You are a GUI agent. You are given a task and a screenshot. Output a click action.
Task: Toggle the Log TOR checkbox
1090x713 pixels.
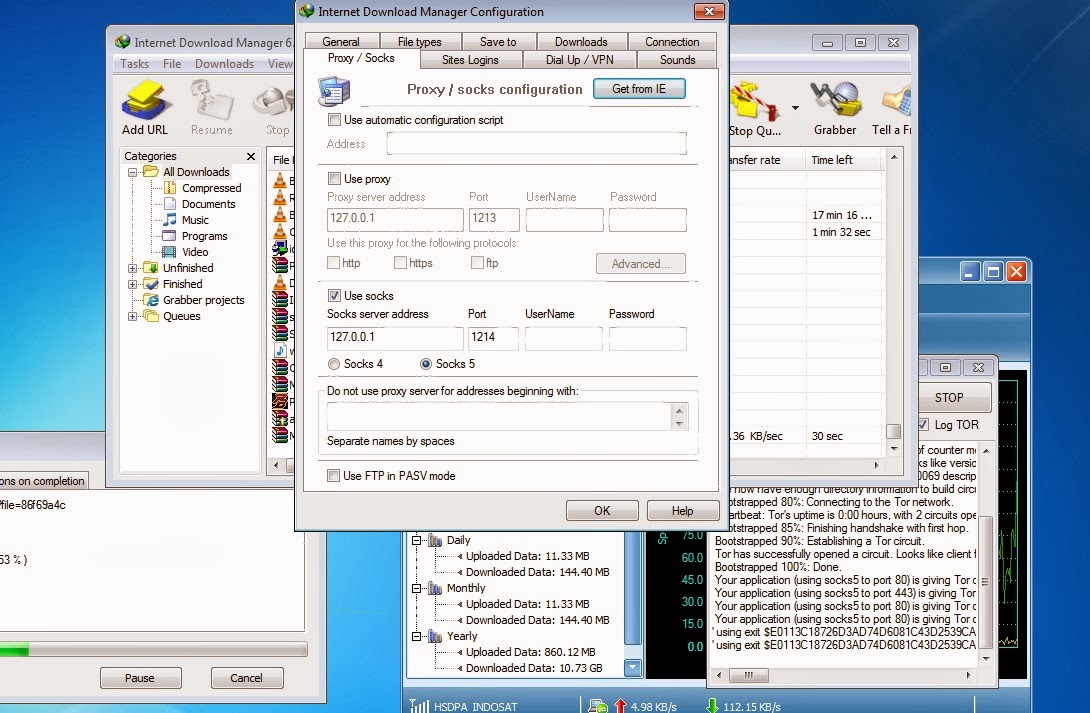click(x=923, y=425)
